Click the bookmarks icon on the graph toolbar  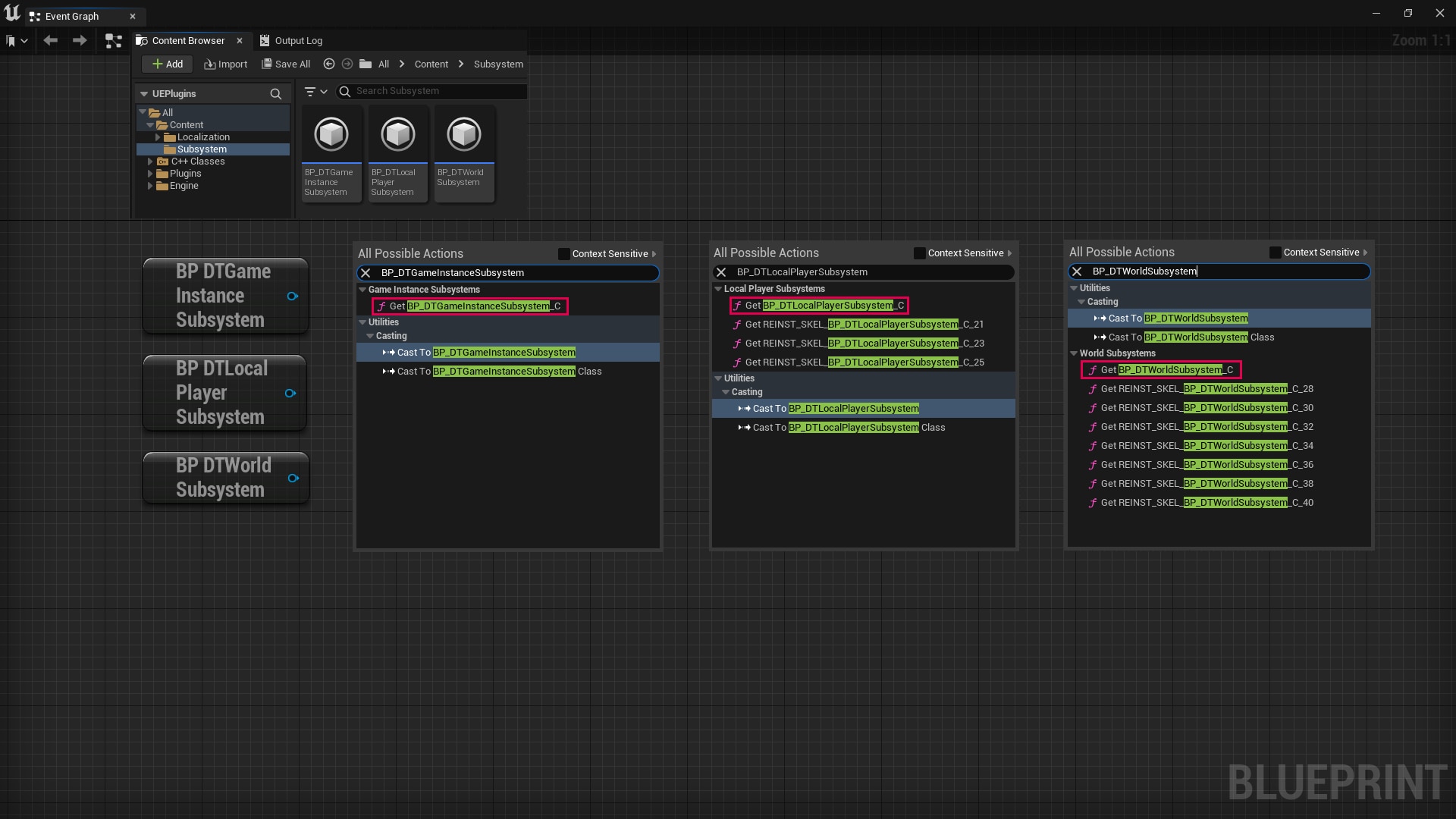(12, 41)
